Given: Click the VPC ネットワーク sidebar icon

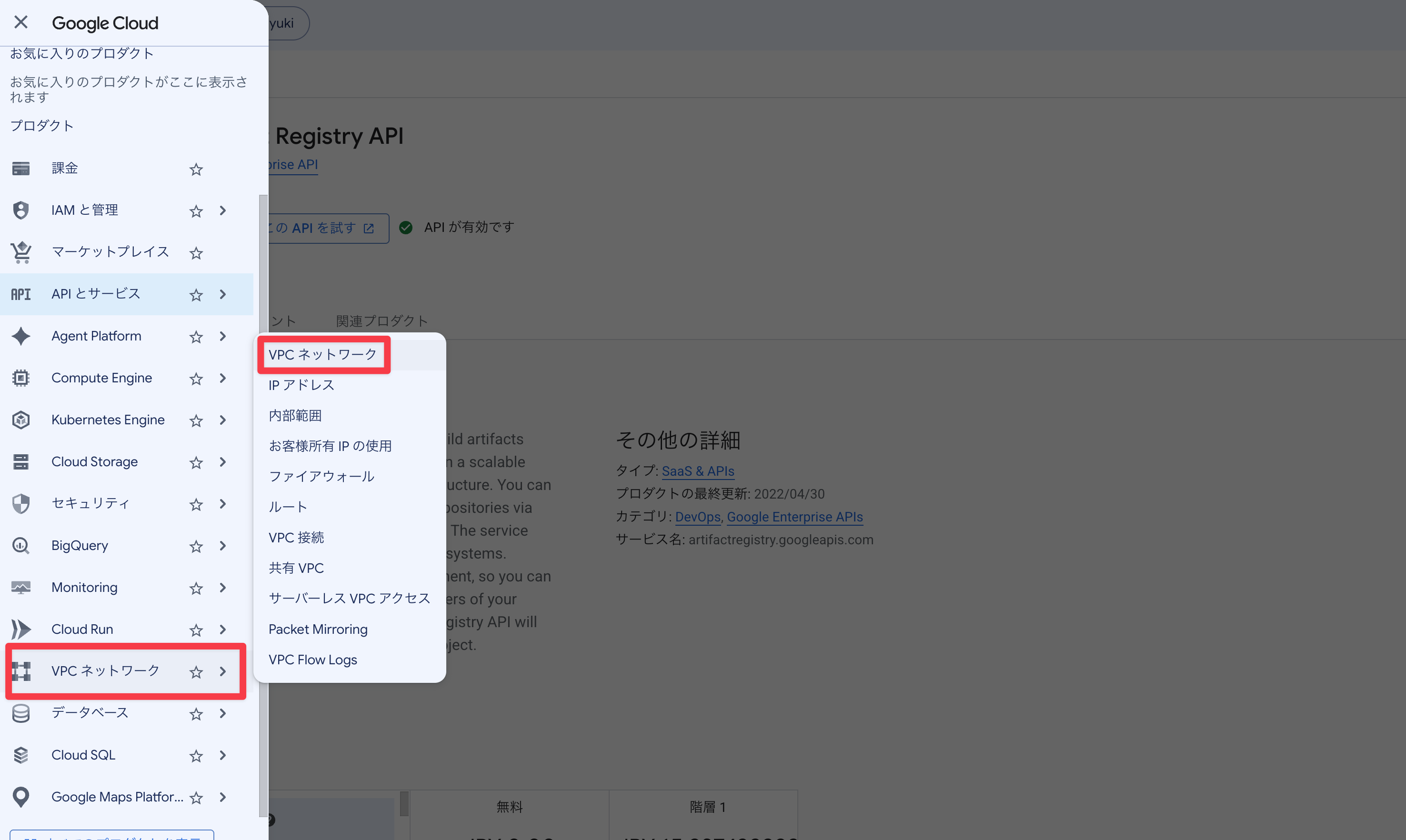Looking at the screenshot, I should click(21, 671).
